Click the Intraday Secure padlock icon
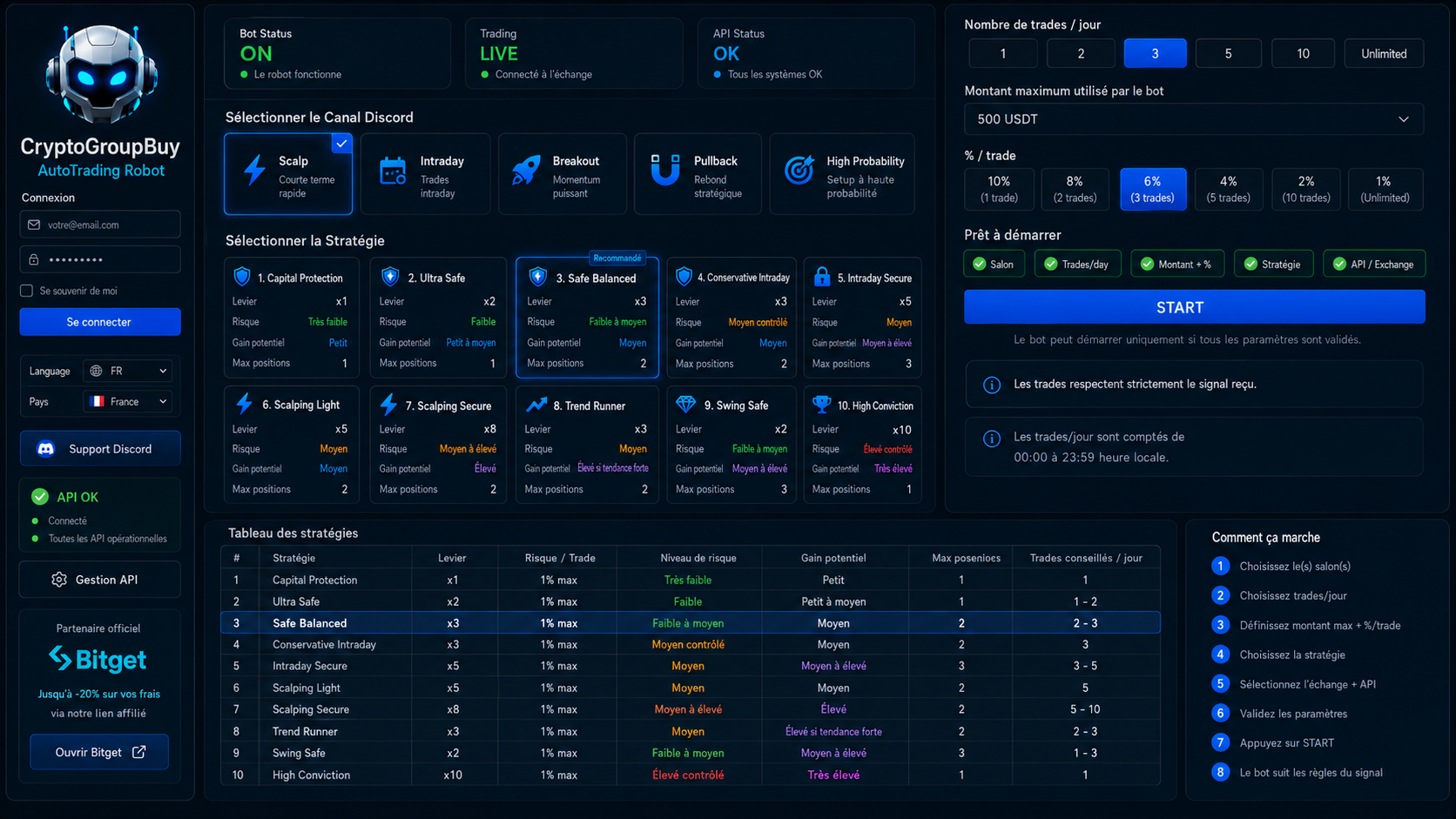The width and height of the screenshot is (1456, 819). (x=821, y=277)
